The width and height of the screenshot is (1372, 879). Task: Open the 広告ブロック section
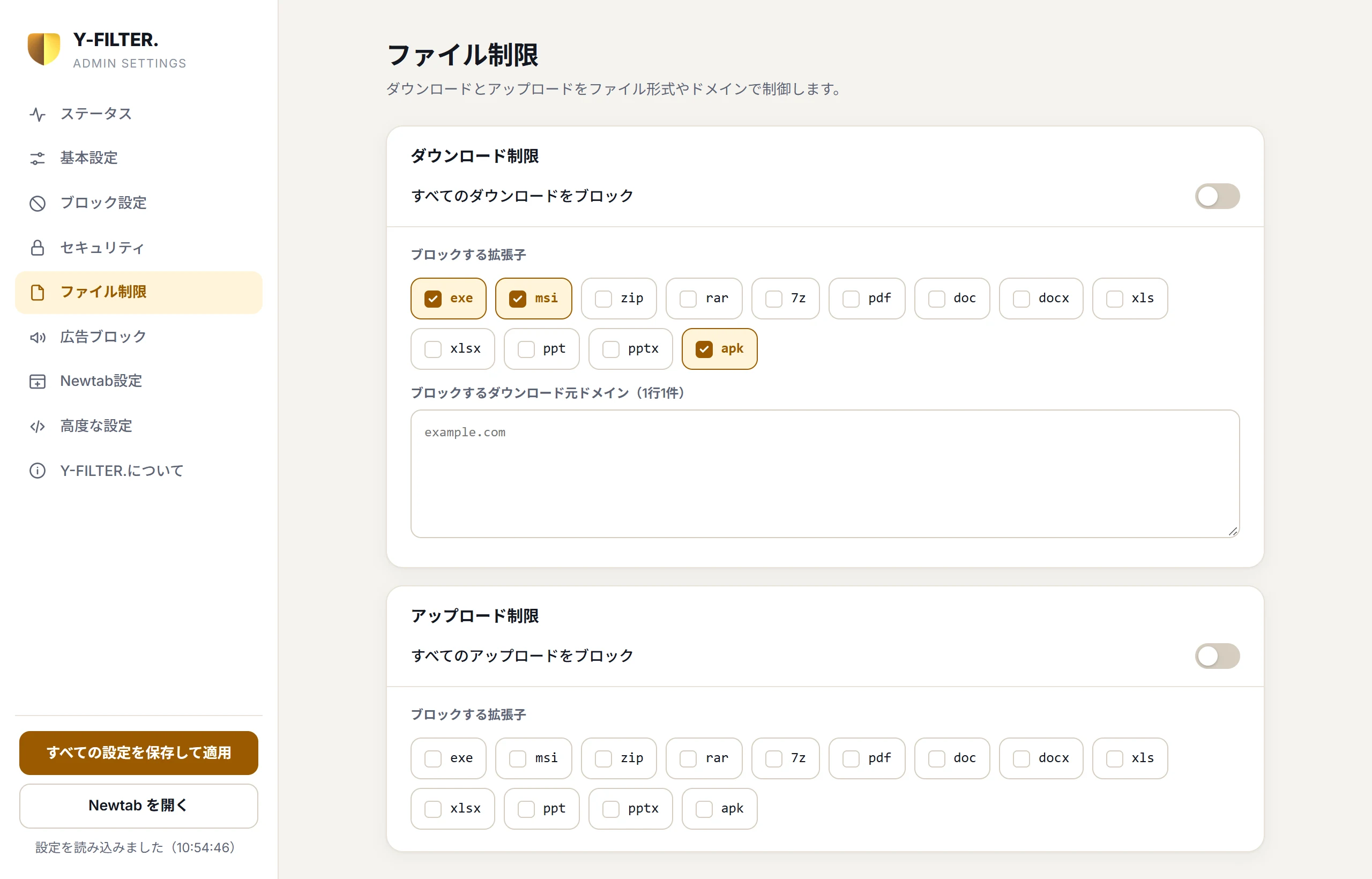pos(139,337)
